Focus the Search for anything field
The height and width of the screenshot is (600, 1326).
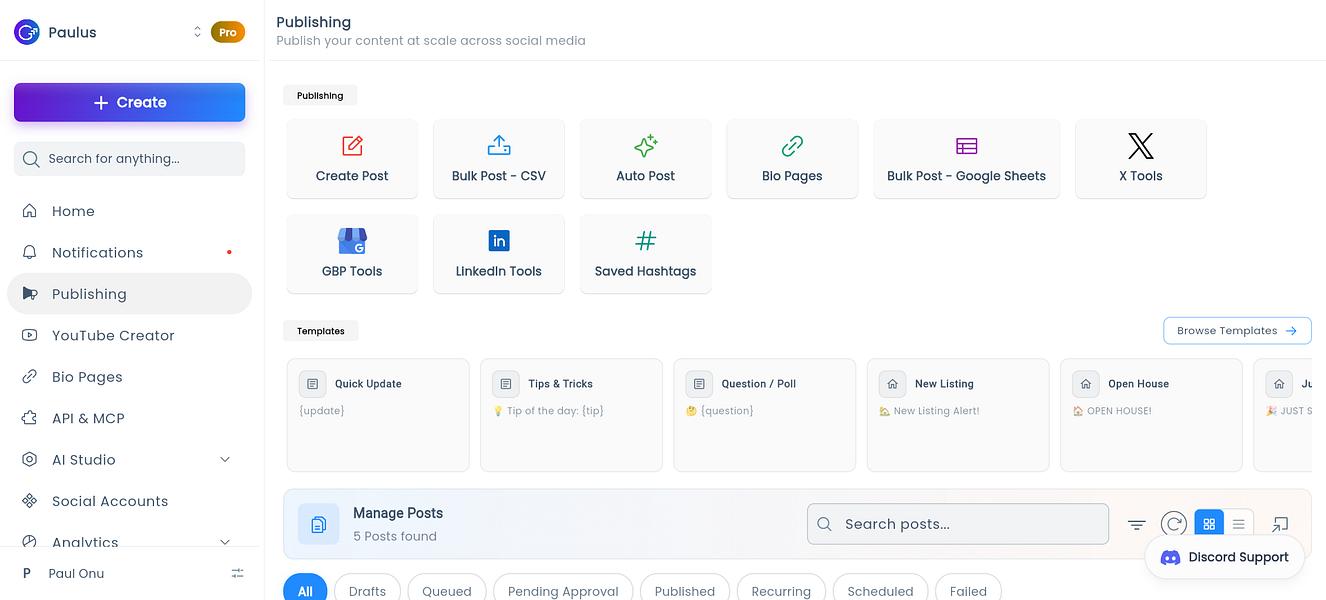click(x=130, y=159)
